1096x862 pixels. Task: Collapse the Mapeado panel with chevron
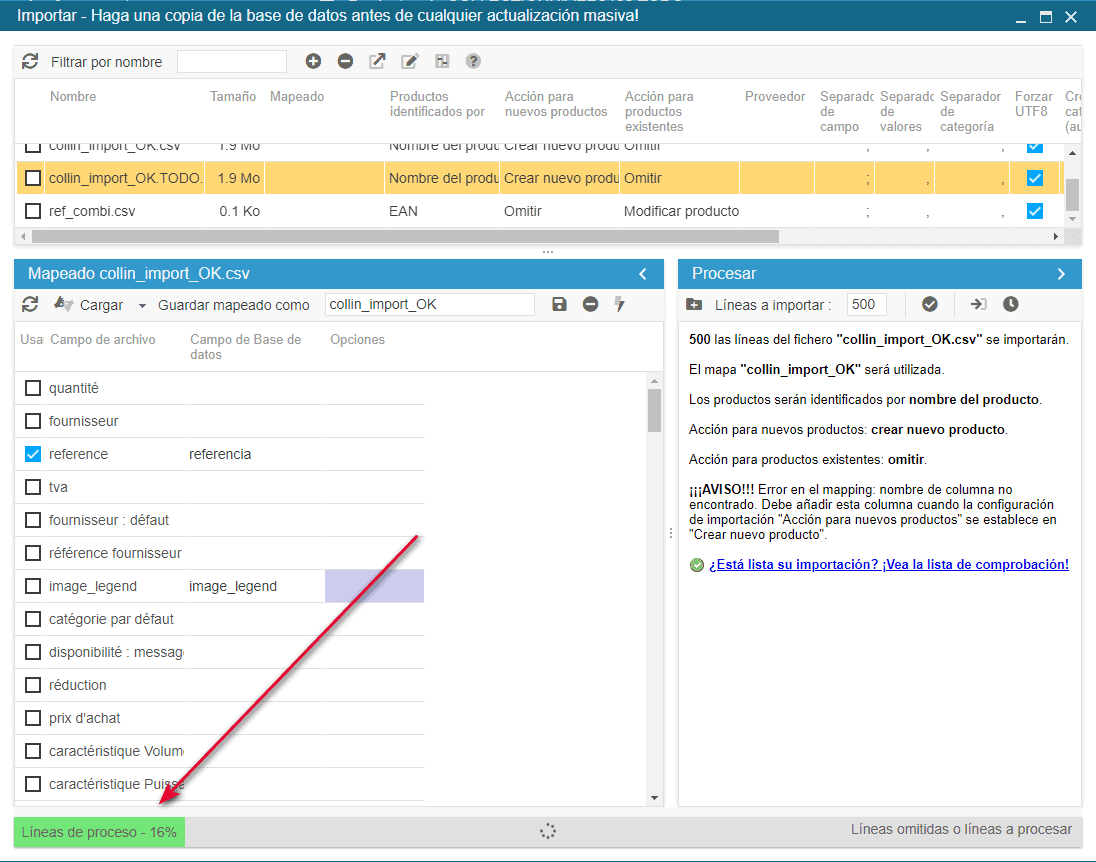pos(643,273)
